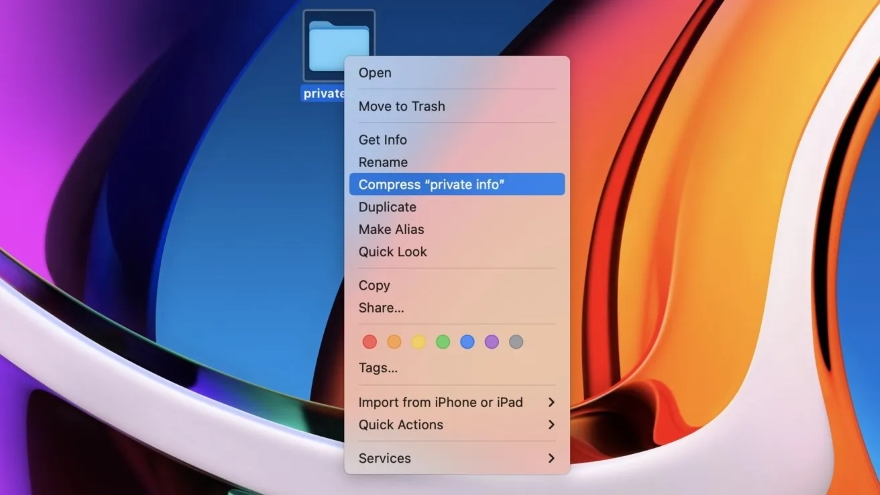The image size is (880, 495).
Task: Apply the yellow tag color
Action: click(x=418, y=342)
